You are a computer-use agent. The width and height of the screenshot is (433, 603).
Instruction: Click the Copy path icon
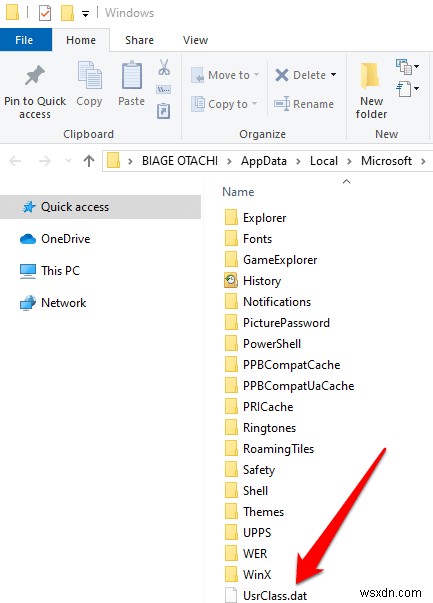(164, 90)
